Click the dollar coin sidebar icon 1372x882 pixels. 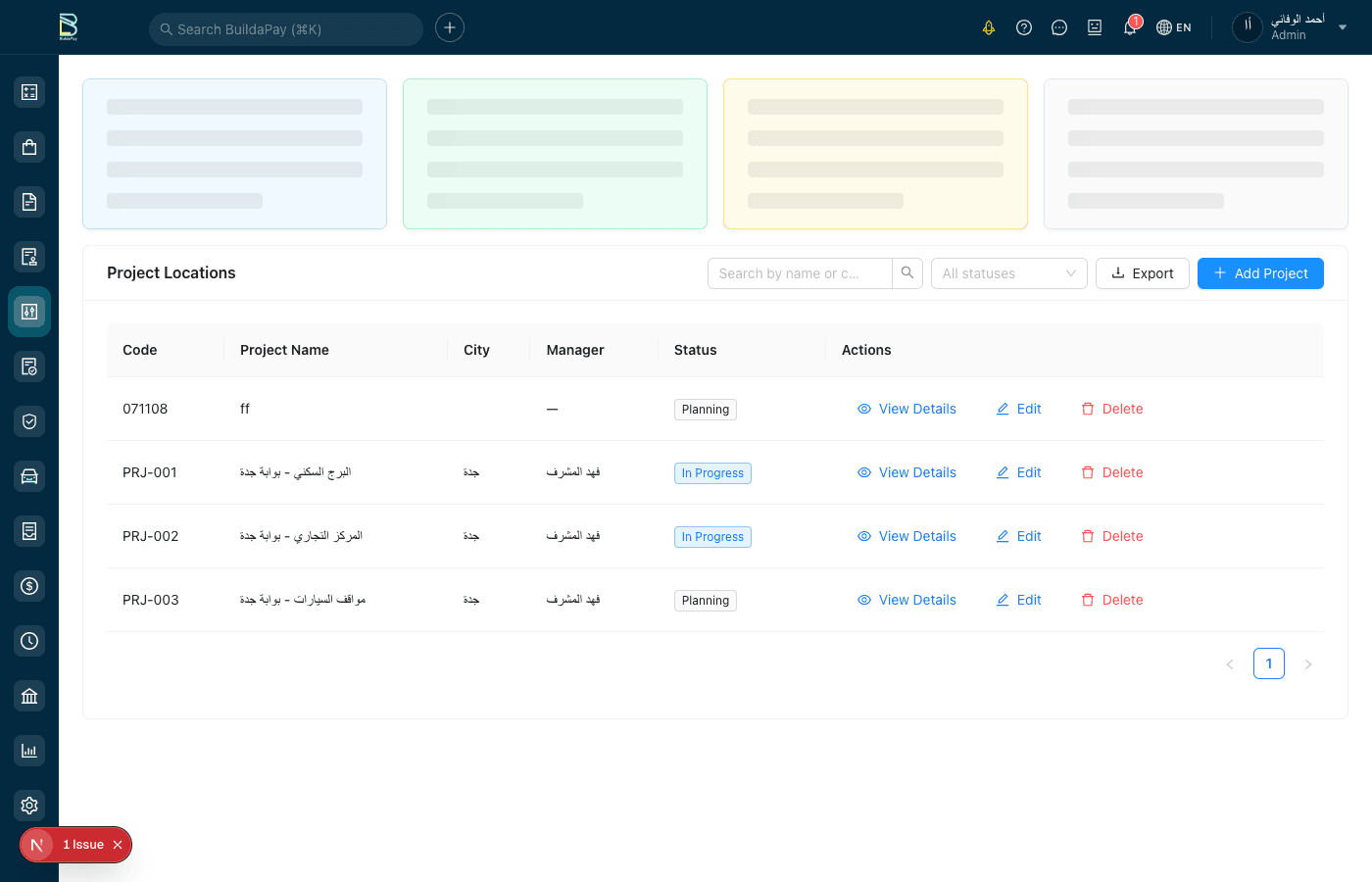29,586
